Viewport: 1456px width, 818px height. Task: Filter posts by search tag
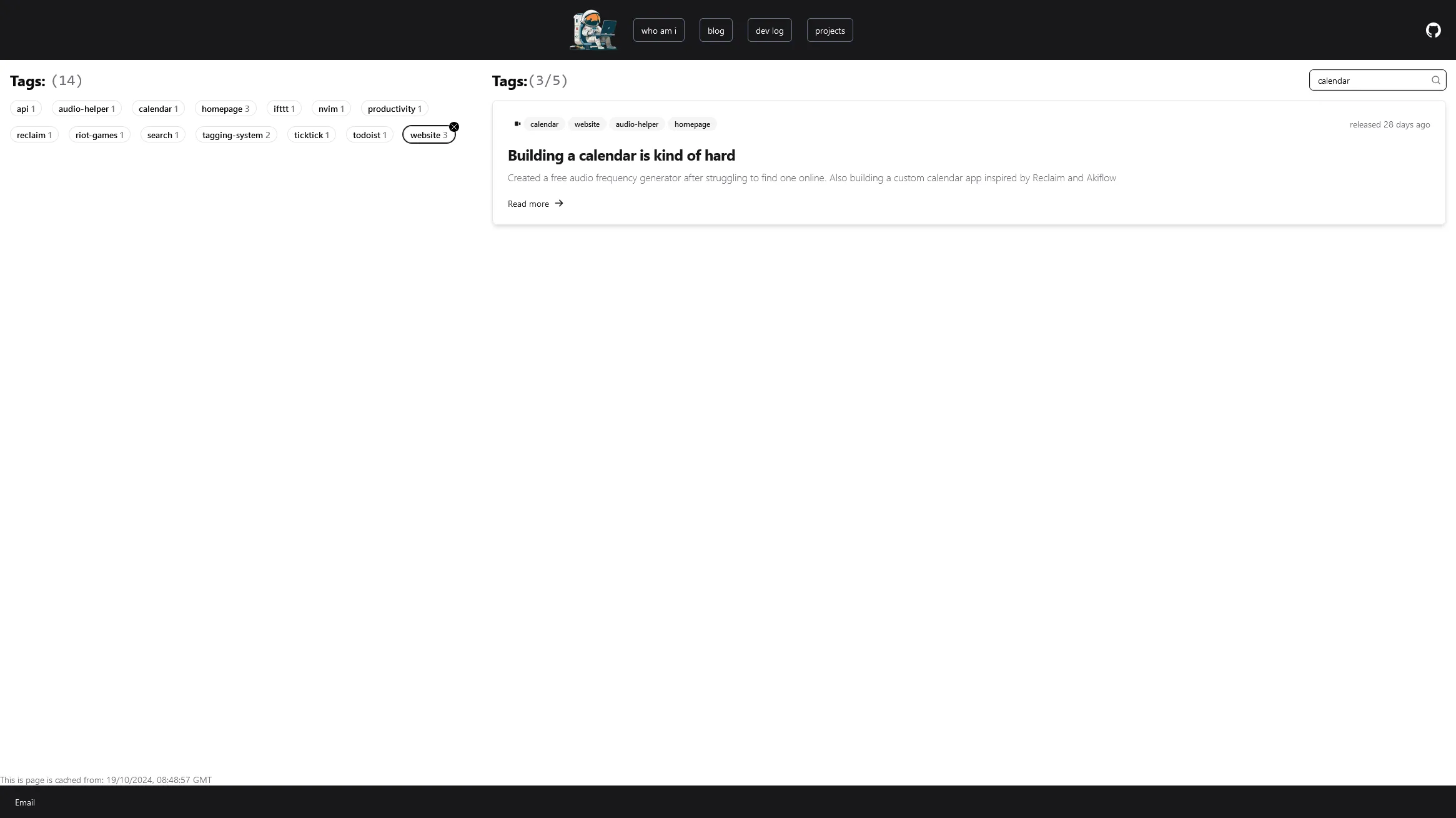coord(163,135)
